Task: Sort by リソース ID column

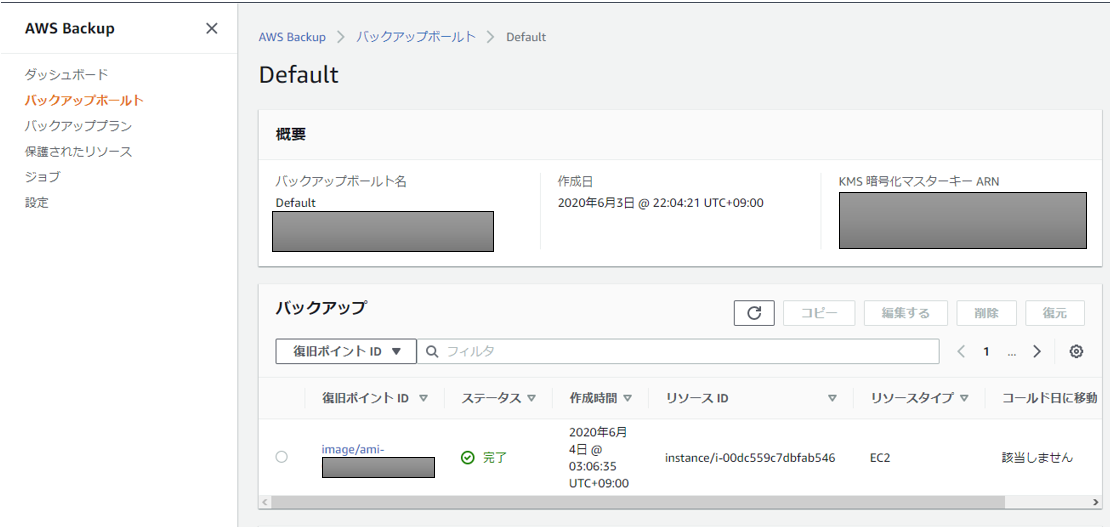Action: (x=832, y=398)
